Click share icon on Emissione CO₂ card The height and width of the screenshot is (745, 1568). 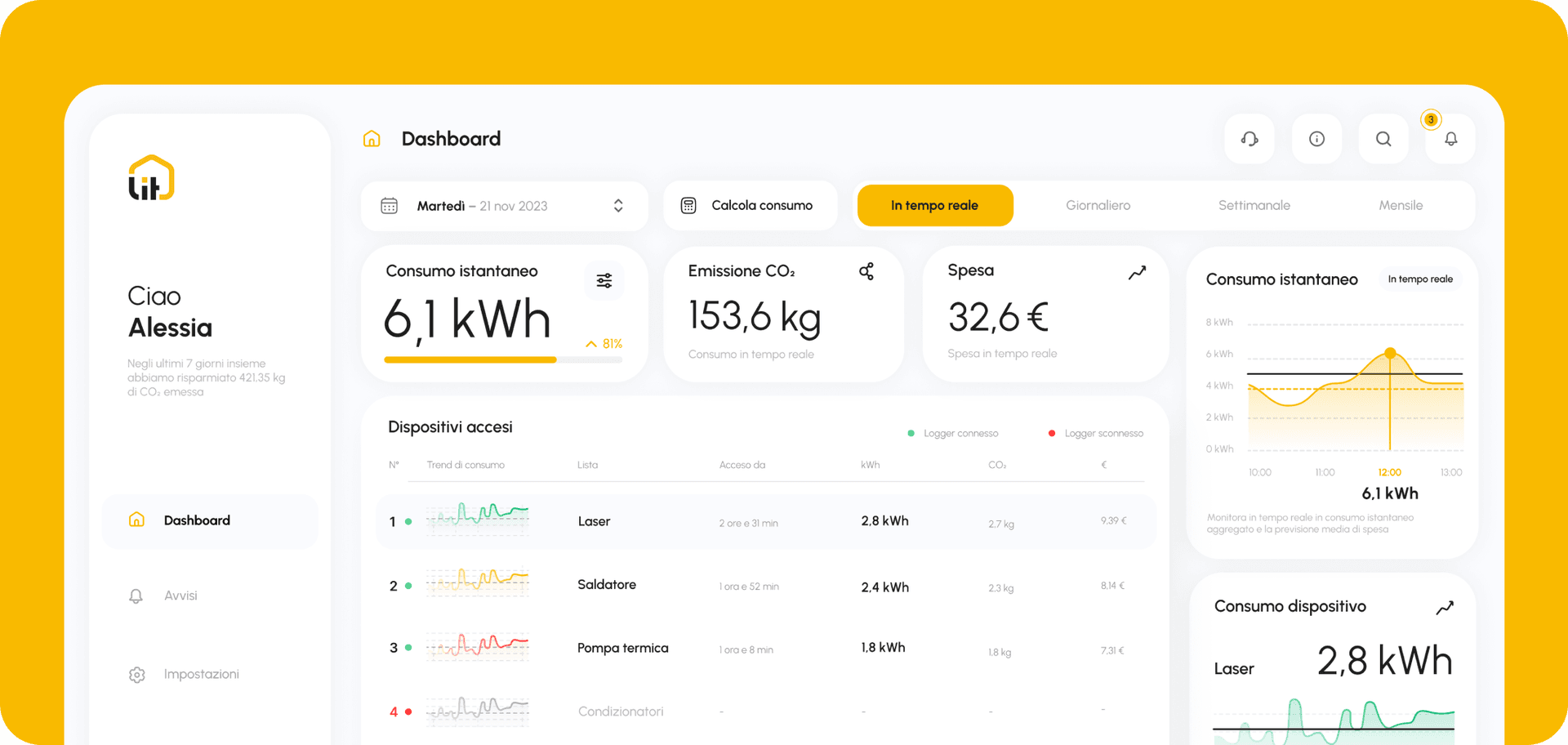tap(866, 271)
